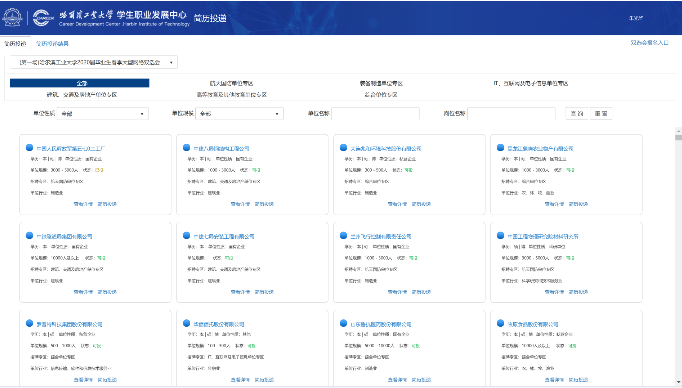Open the 双选会报名入口 link
Screen dimensions: 682x388
[649, 43]
